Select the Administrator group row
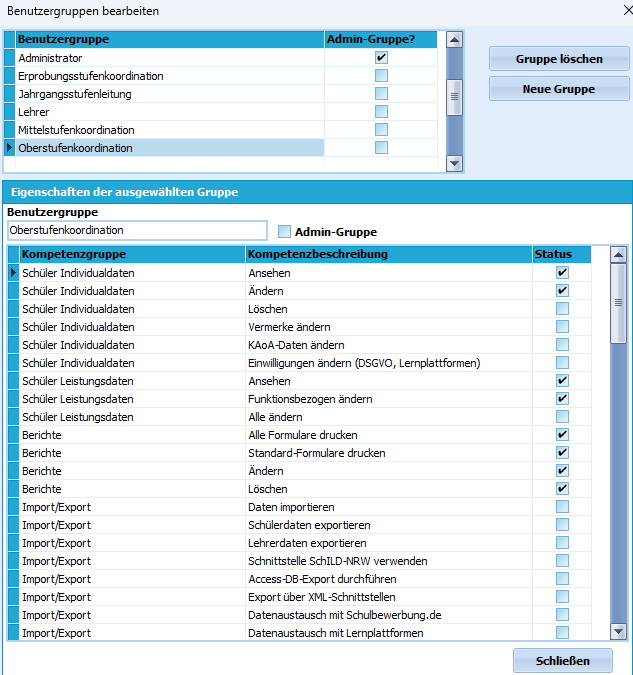 point(170,58)
